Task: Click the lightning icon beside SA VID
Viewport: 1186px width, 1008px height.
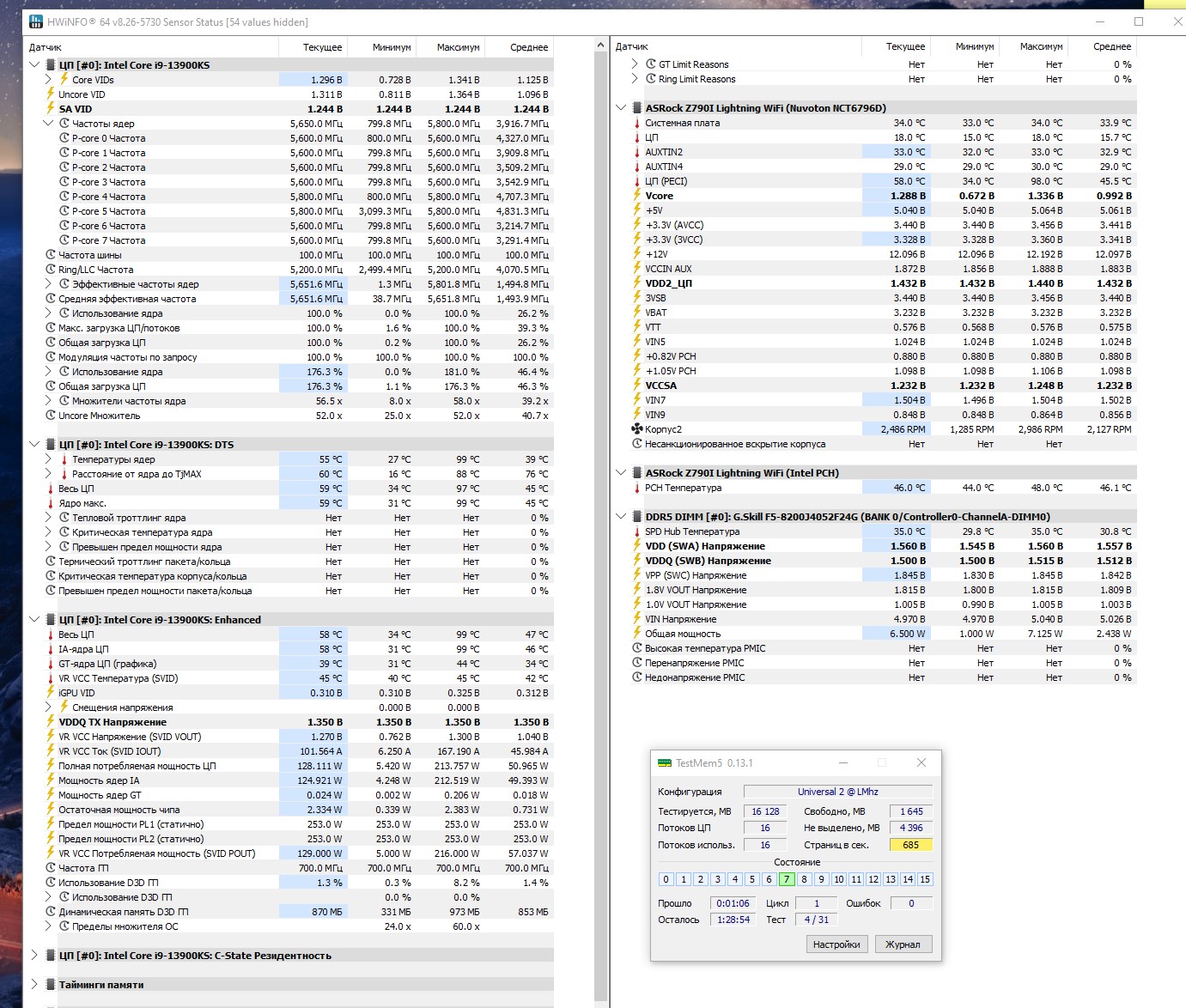Action: tap(51, 109)
